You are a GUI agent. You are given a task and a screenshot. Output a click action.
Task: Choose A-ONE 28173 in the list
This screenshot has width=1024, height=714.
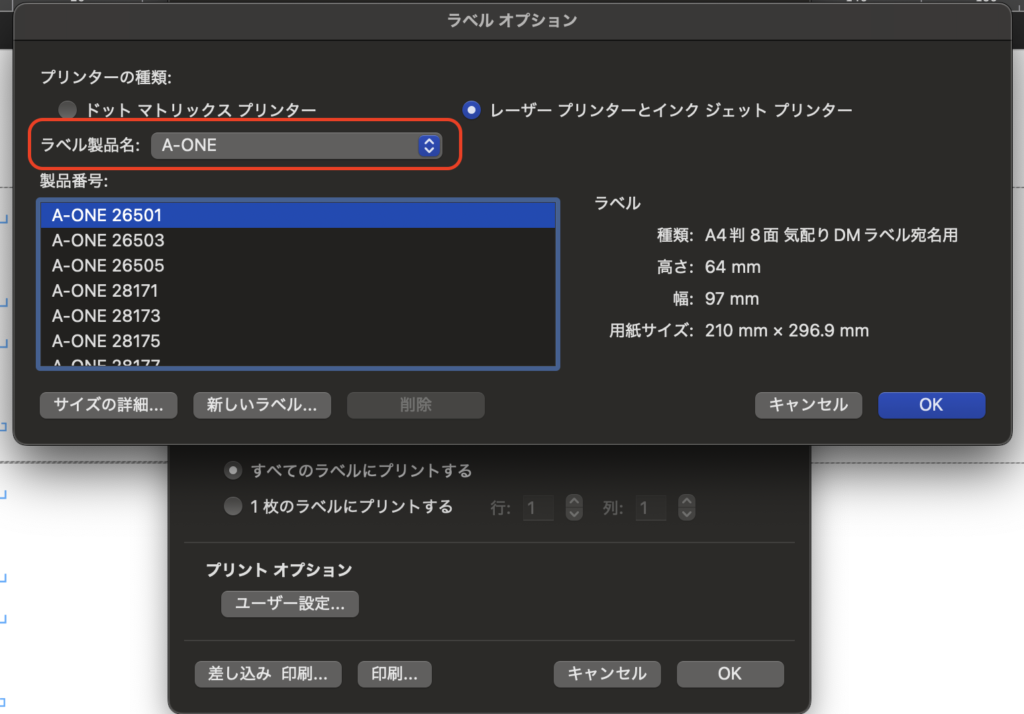coord(106,316)
